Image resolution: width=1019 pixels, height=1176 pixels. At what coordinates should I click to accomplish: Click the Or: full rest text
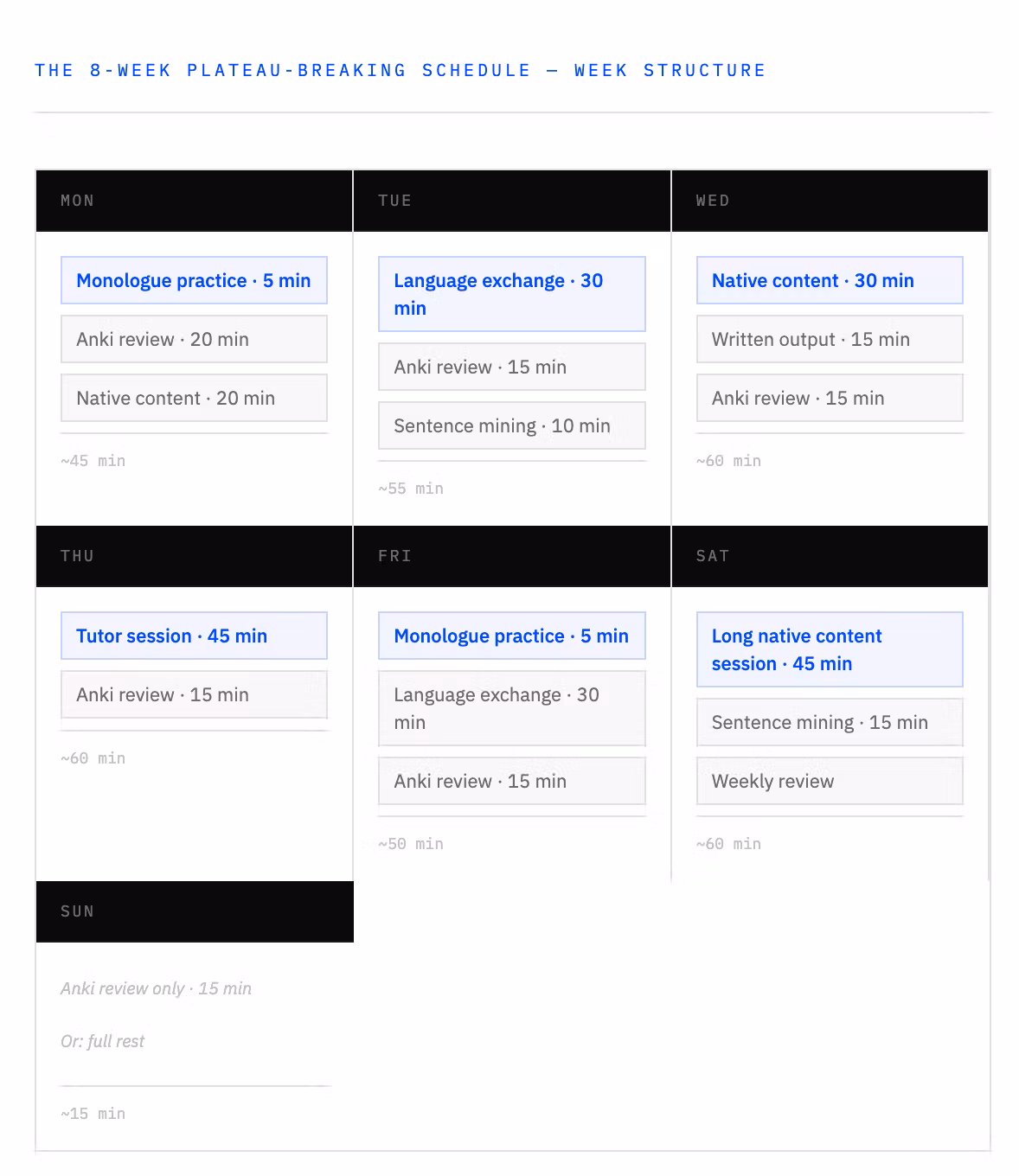102,1041
